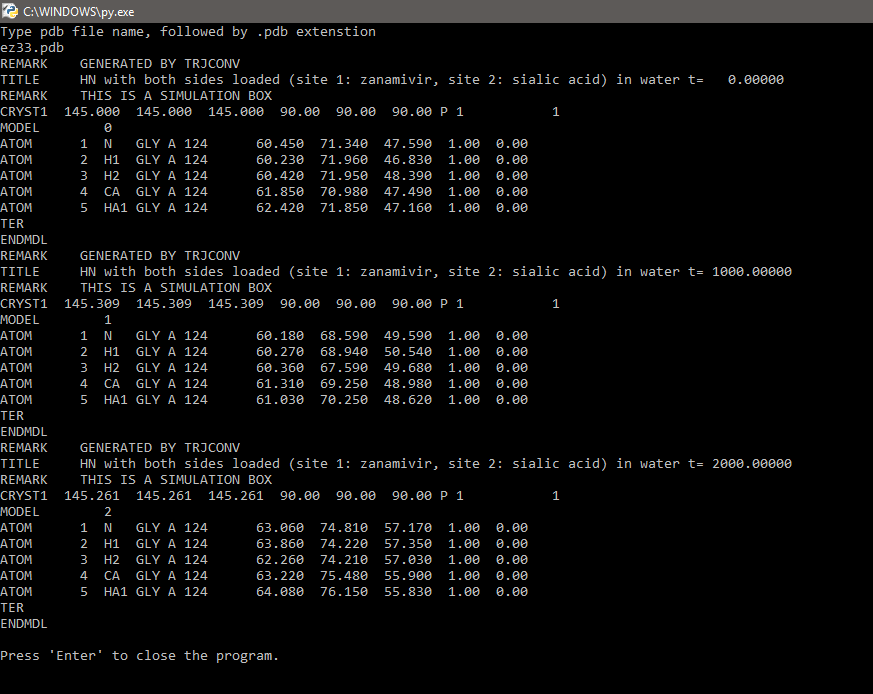Screen dimensions: 873x694
Task: Click the CRYST1 value '145.261' first column
Action: click(92, 496)
